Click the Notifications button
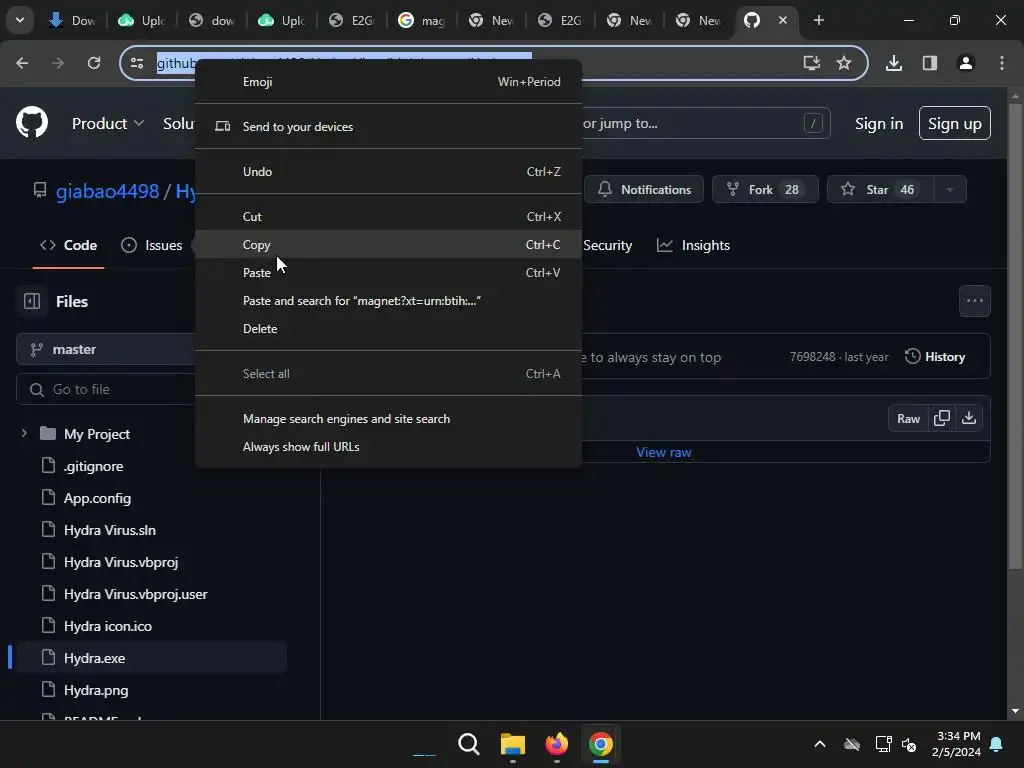This screenshot has width=1024, height=768. [644, 189]
